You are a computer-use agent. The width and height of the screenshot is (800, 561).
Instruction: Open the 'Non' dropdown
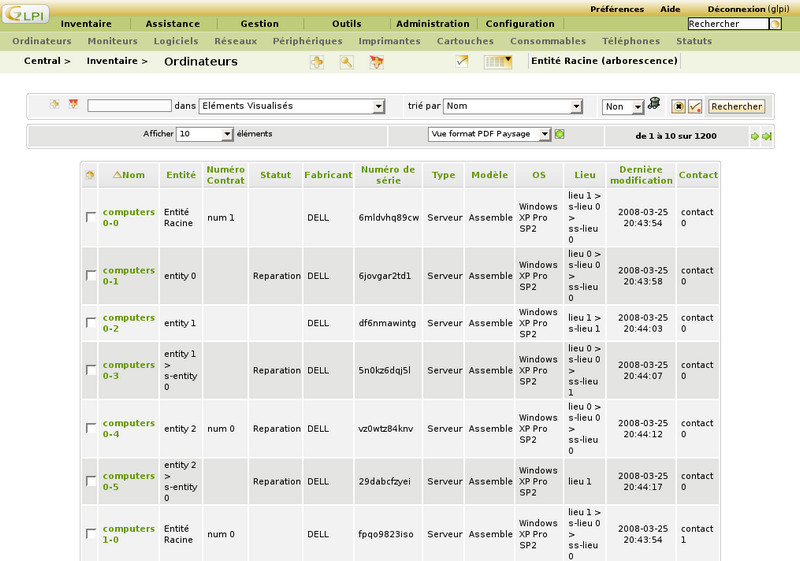pos(623,107)
